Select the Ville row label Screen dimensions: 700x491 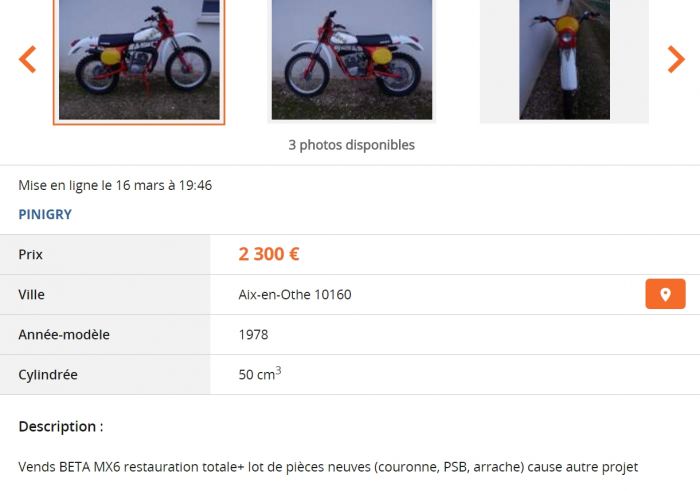[x=31, y=295]
